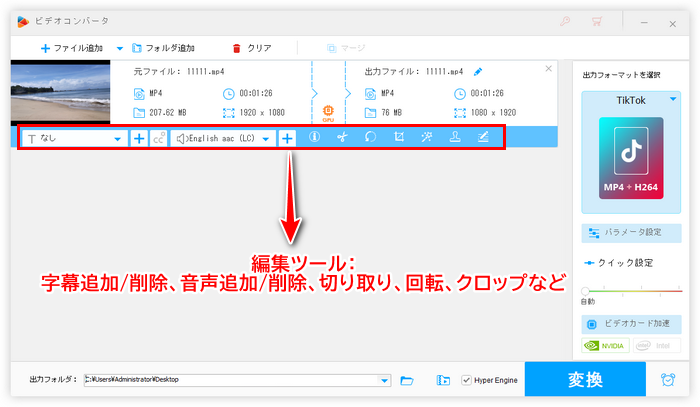Open the video info icon
This screenshot has height=407, width=700.
pos(314,137)
